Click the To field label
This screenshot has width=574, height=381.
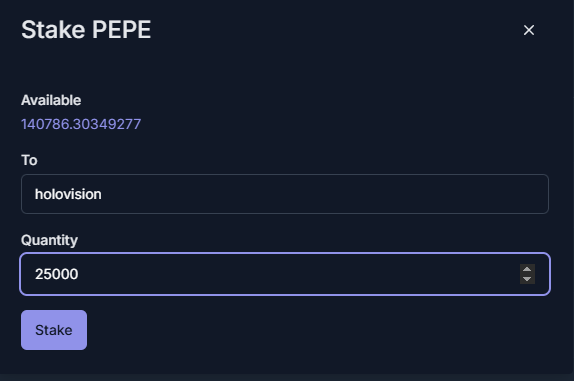pyautogui.click(x=29, y=160)
